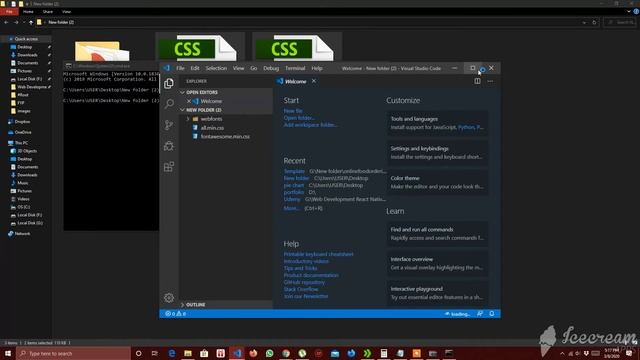This screenshot has width=640, height=360.
Task: Open the Help menu in VS Code
Action: 317,68
